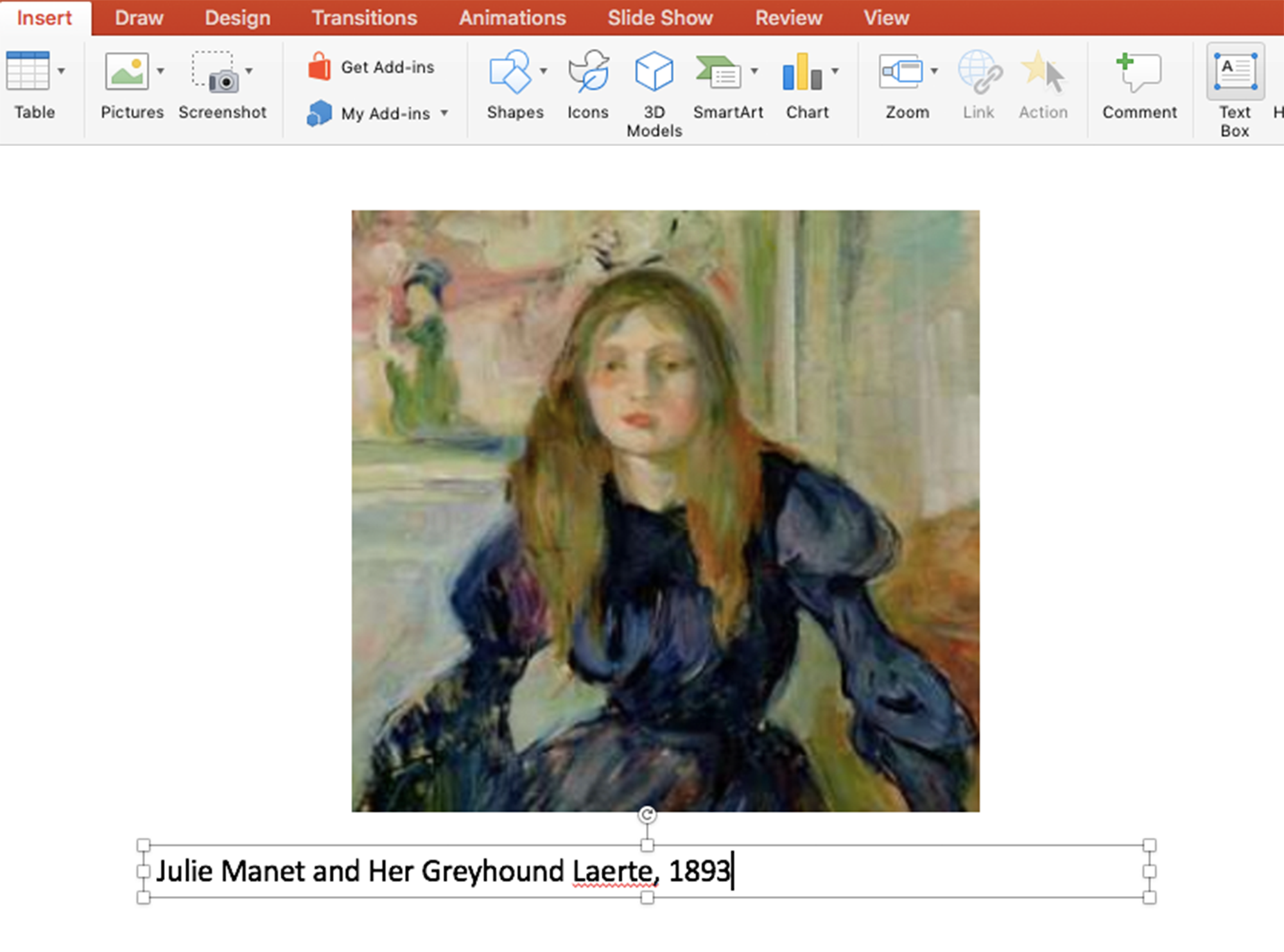Expand the Shapes dropdown arrow
The height and width of the screenshot is (952, 1284).
544,71
